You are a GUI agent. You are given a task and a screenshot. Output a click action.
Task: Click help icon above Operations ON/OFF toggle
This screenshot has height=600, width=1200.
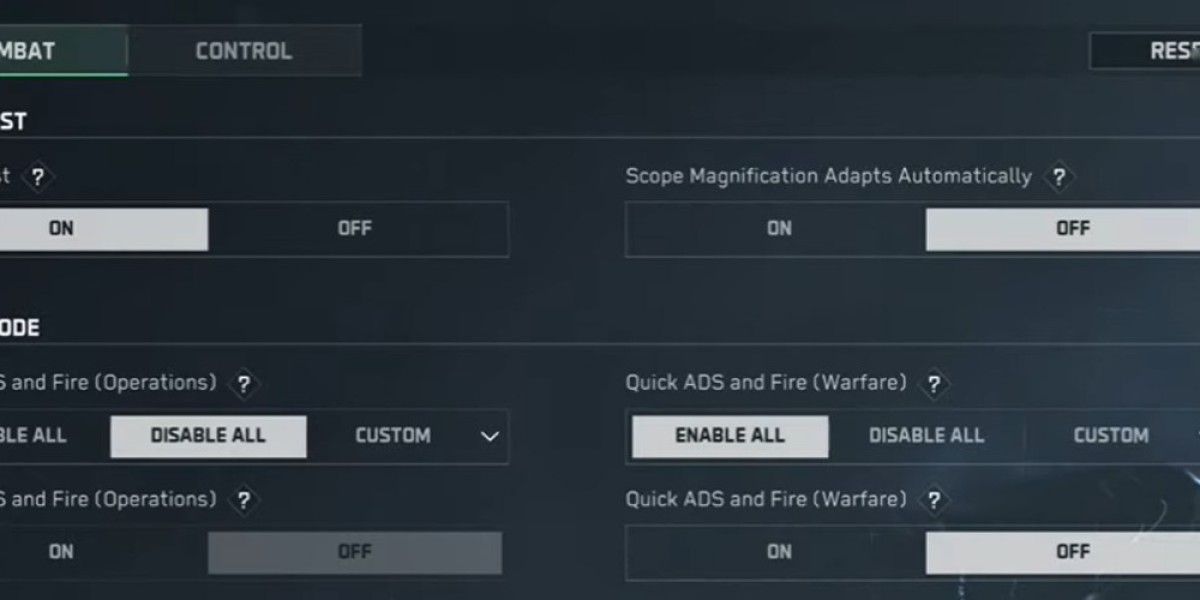pos(243,500)
